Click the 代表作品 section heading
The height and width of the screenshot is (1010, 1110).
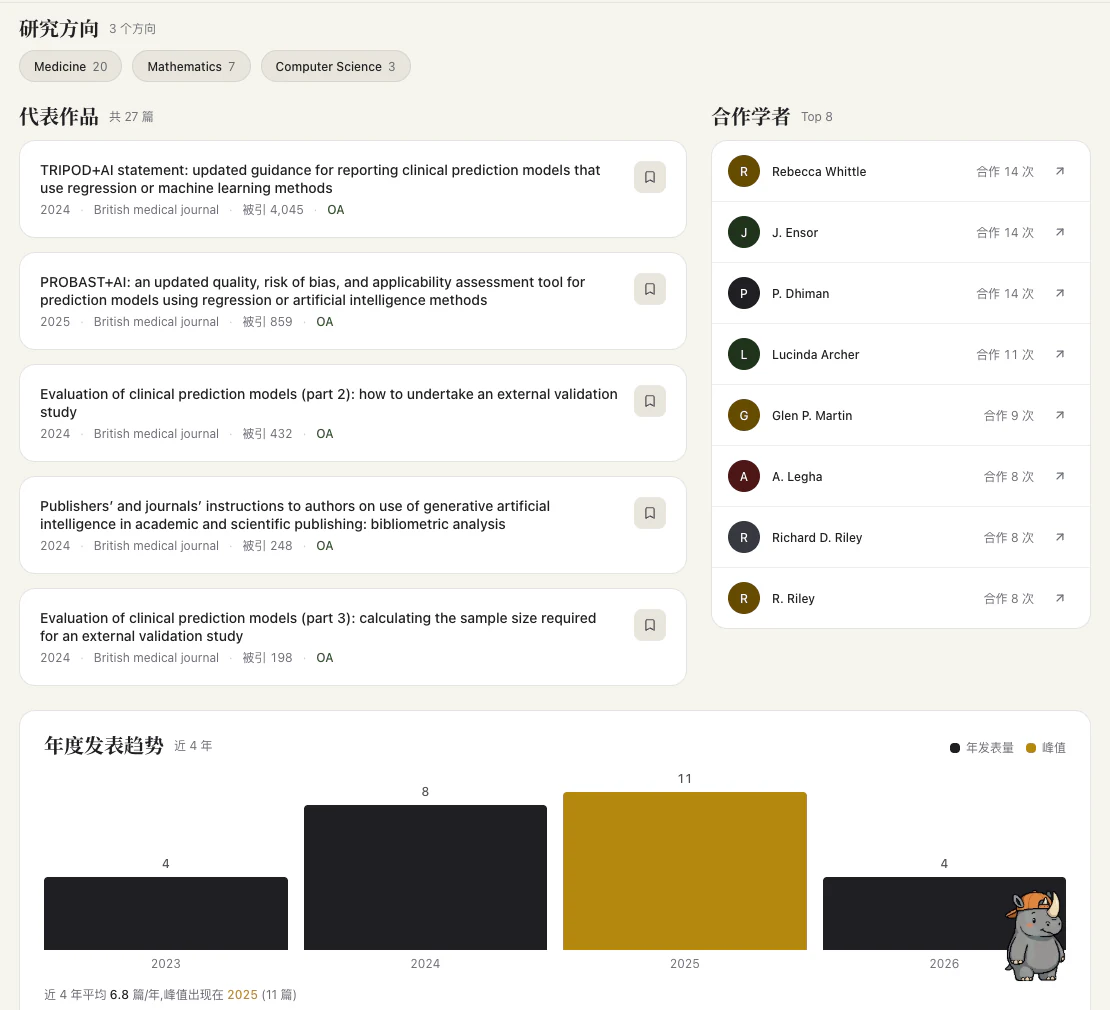[x=59, y=116]
